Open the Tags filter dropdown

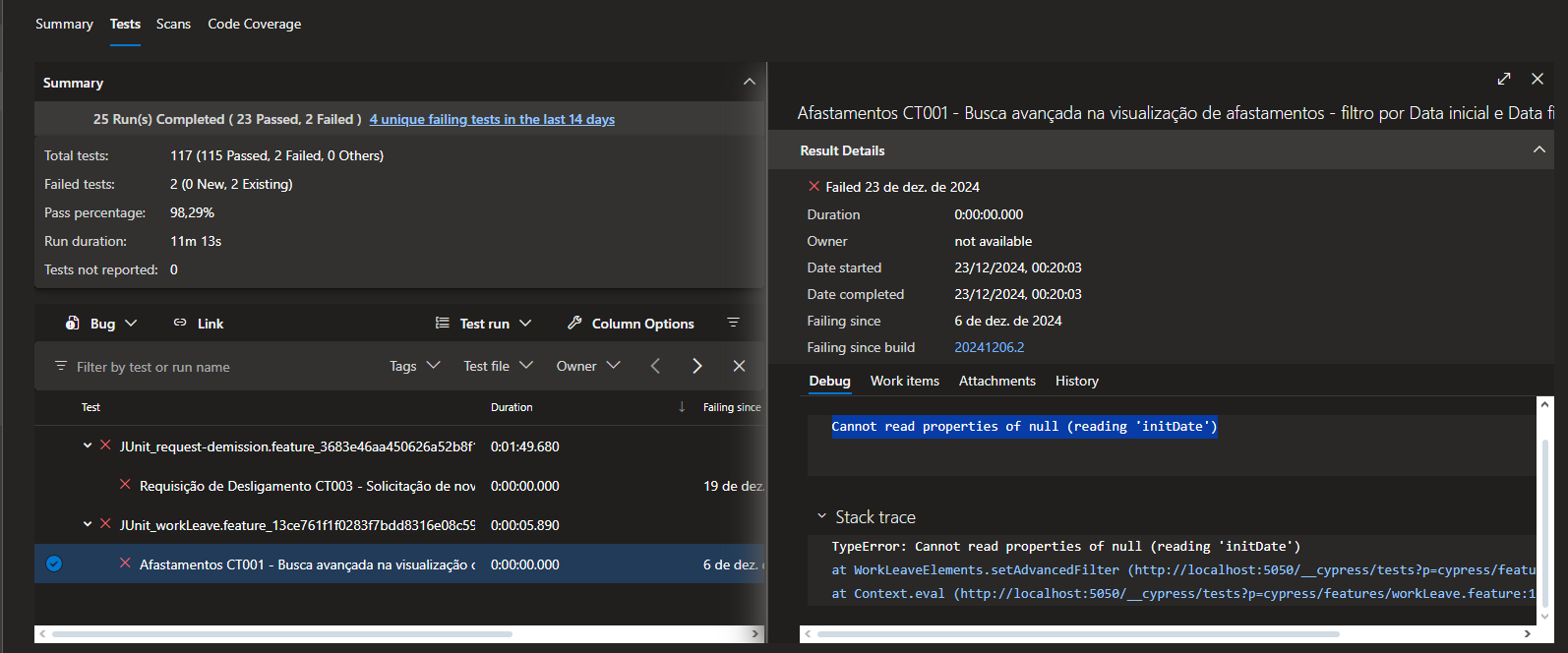414,366
